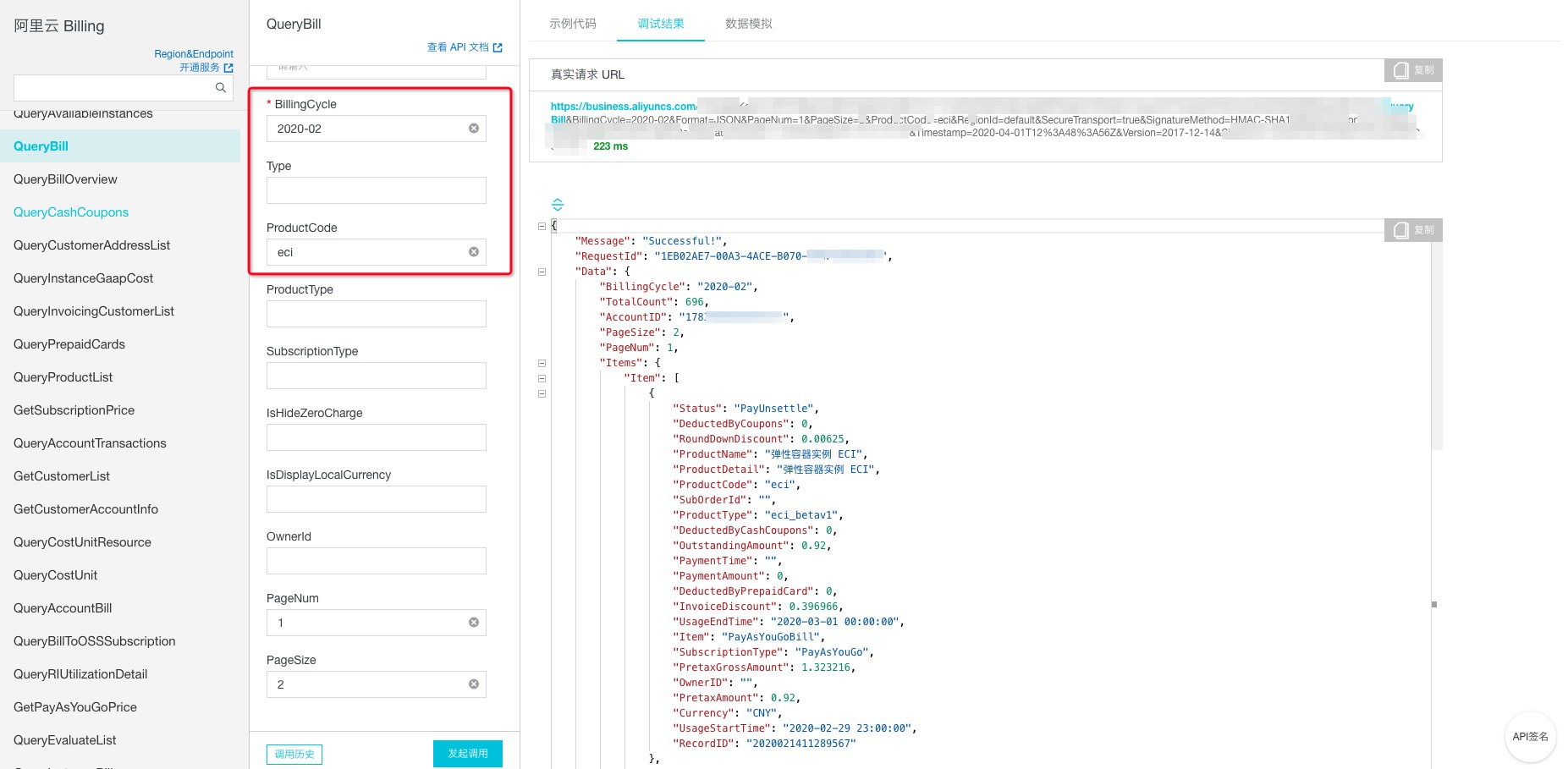The image size is (1568, 769).
Task: Click the PageSize input field
Action: coord(377,684)
